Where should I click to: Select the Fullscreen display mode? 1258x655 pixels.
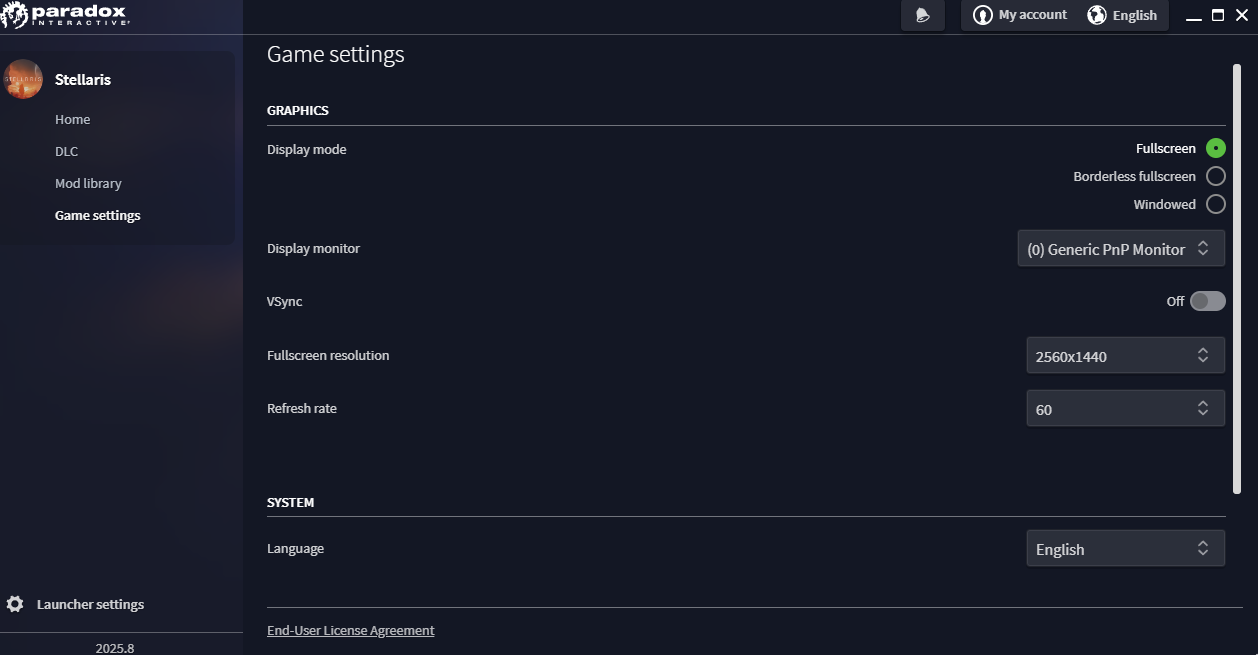point(1215,148)
